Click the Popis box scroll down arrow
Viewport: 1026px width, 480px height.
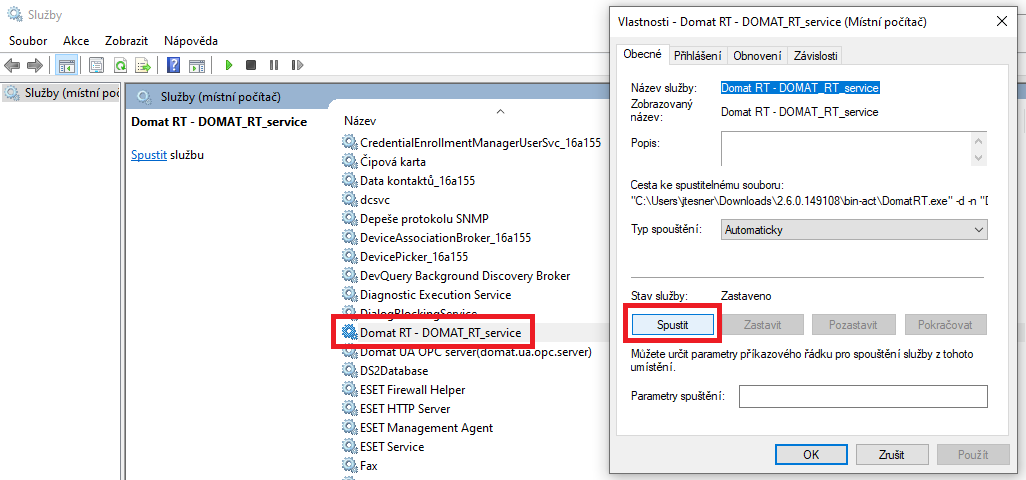(x=978, y=158)
